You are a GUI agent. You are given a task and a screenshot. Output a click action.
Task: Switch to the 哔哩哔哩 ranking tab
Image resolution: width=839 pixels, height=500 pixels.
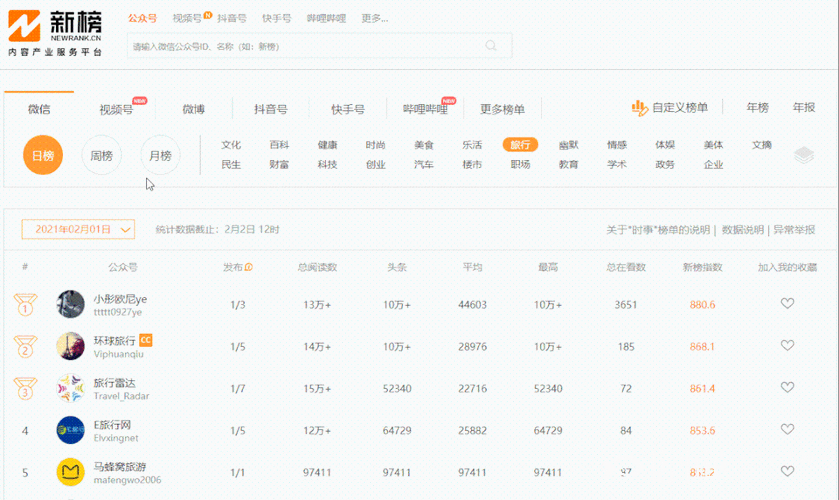[425, 109]
